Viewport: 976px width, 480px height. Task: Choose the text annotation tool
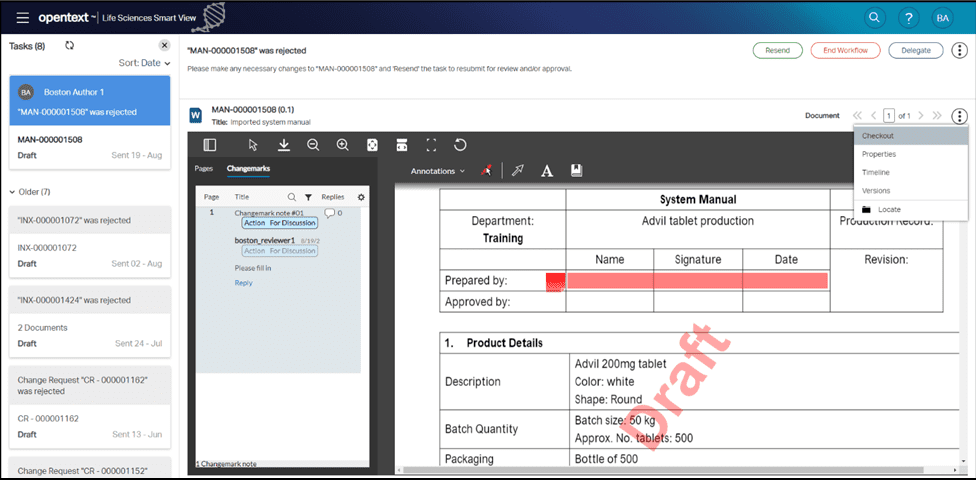pyautogui.click(x=547, y=171)
